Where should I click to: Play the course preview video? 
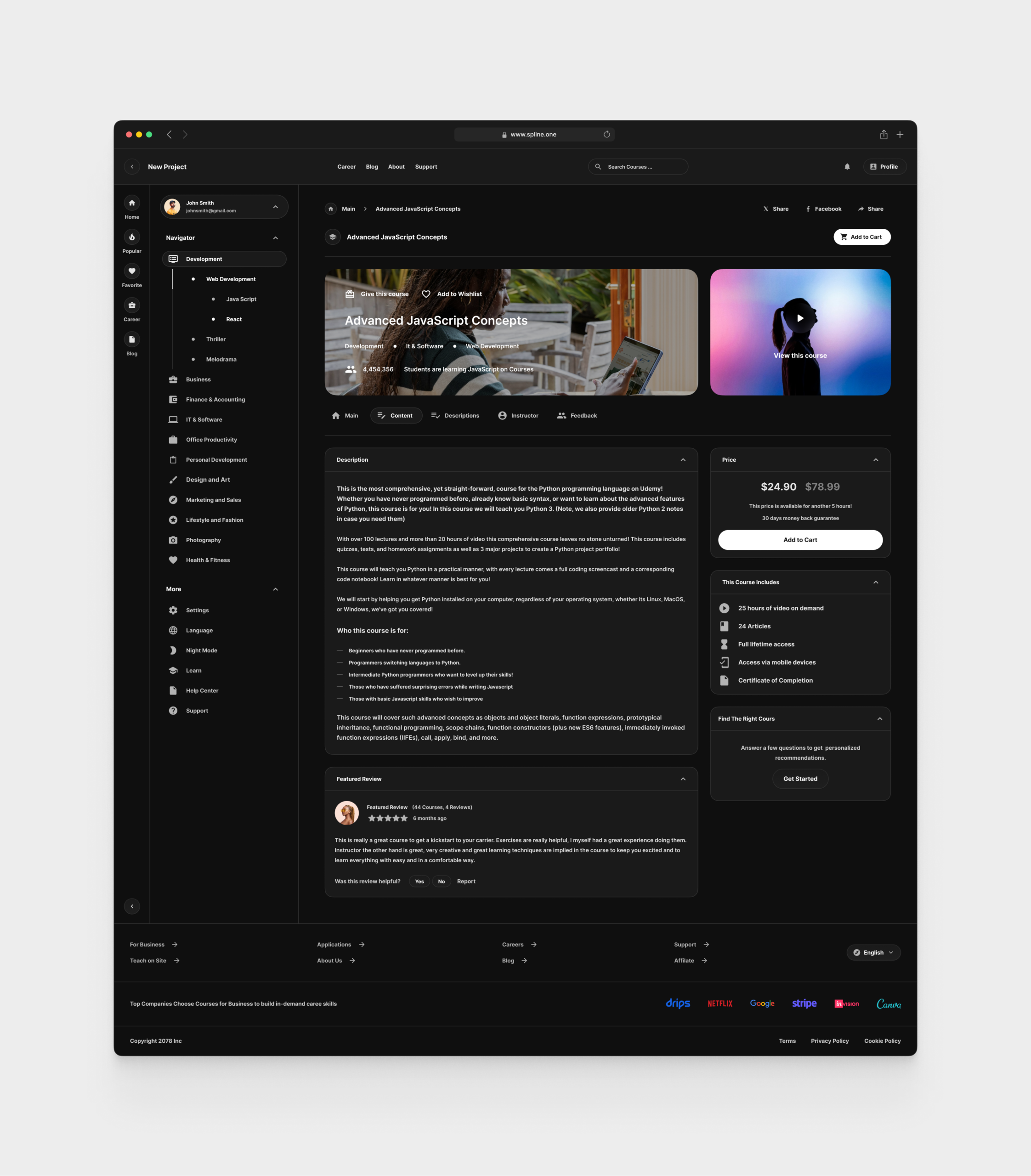tap(800, 318)
